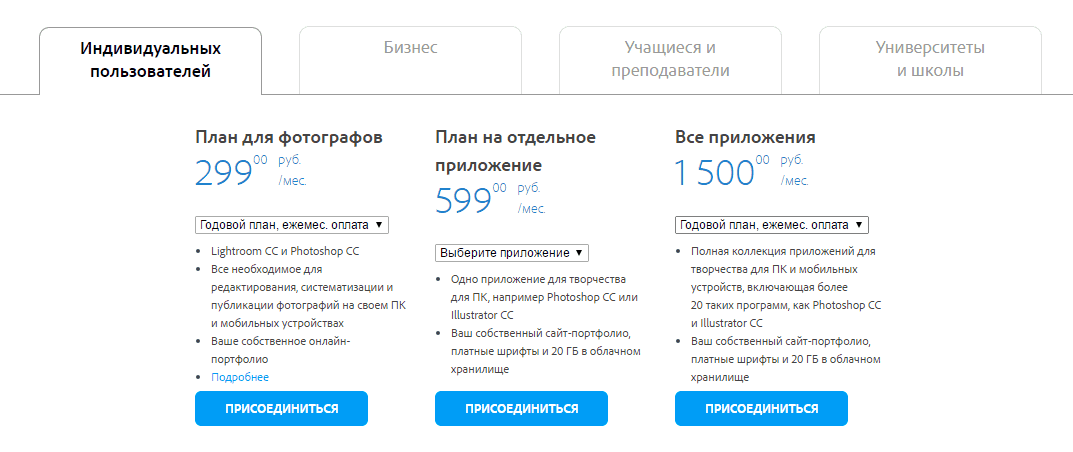The width and height of the screenshot is (1073, 452).
Task: Open the Выберите приложение dropdown
Action: click(x=512, y=253)
